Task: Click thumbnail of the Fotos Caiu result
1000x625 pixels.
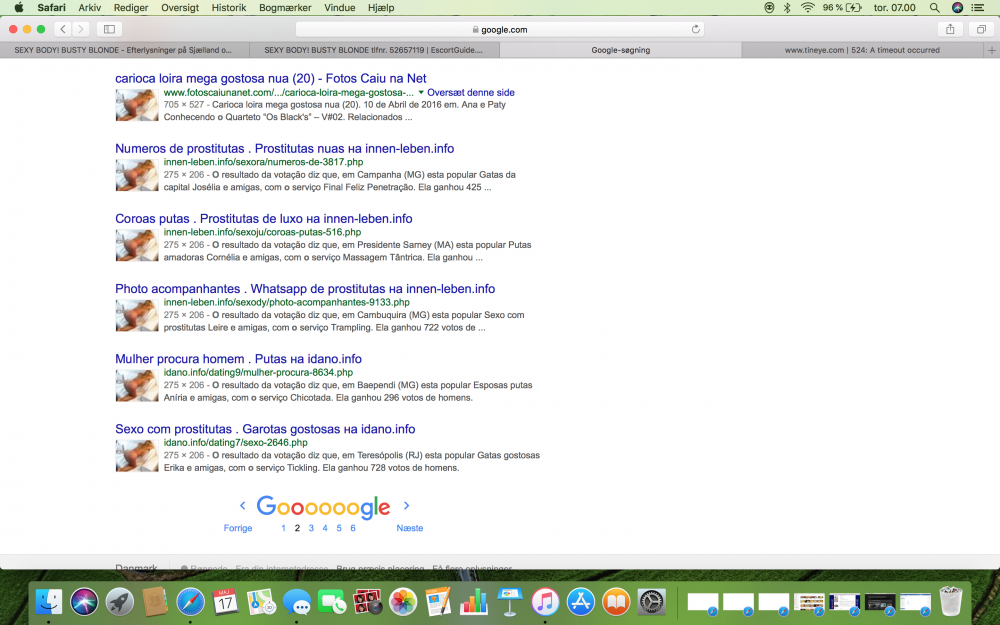Action: pyautogui.click(x=137, y=105)
